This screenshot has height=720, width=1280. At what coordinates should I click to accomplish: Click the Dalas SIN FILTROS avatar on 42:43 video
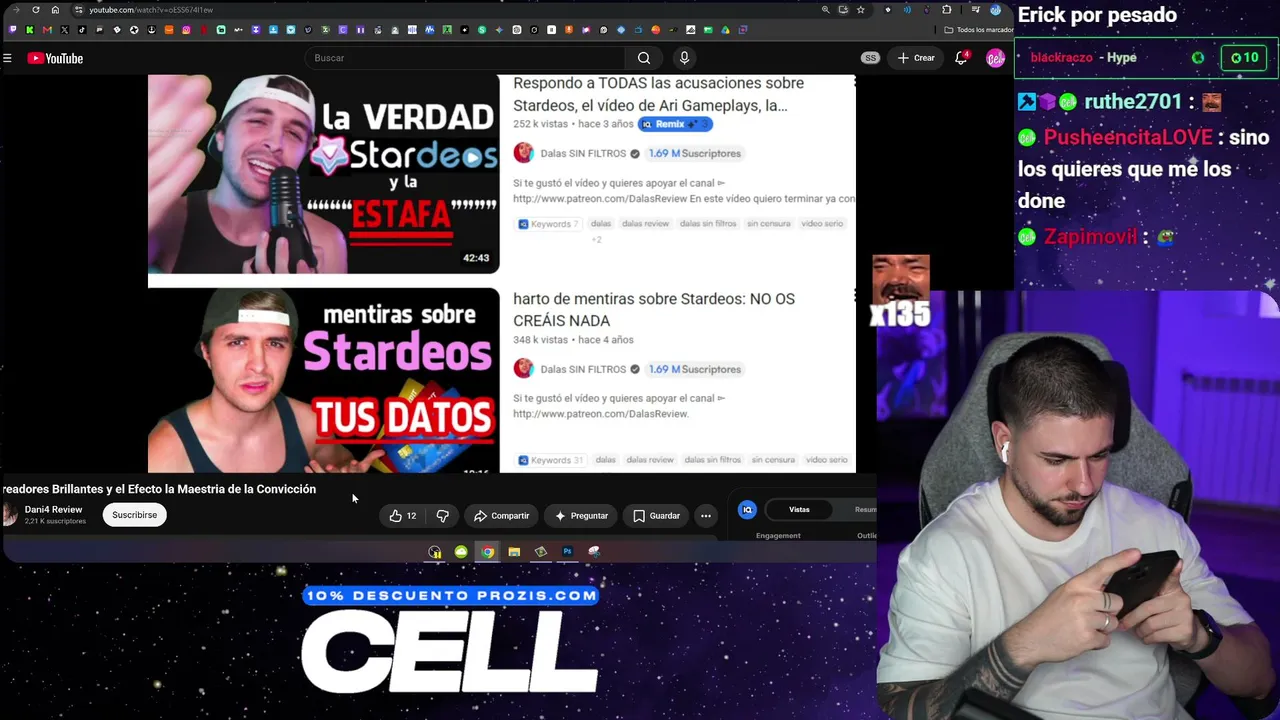coord(523,153)
